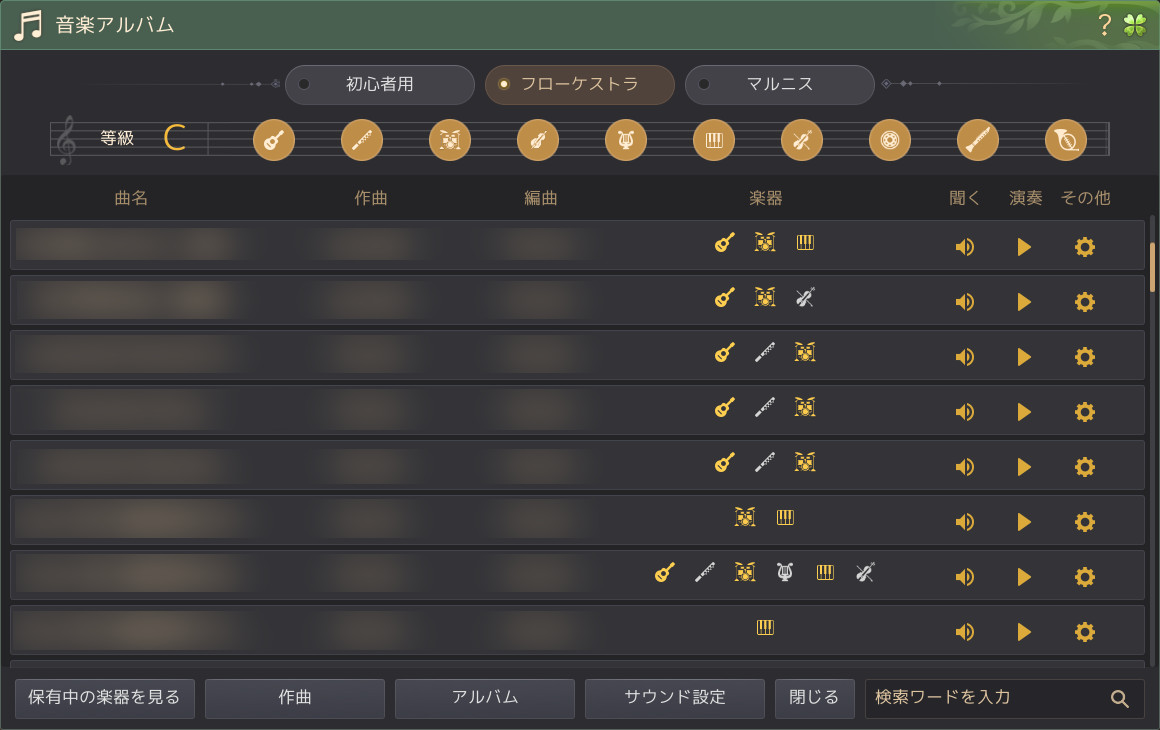Select the guitar instrument filter
Viewport: 1160px width, 730px height.
[x=274, y=140]
